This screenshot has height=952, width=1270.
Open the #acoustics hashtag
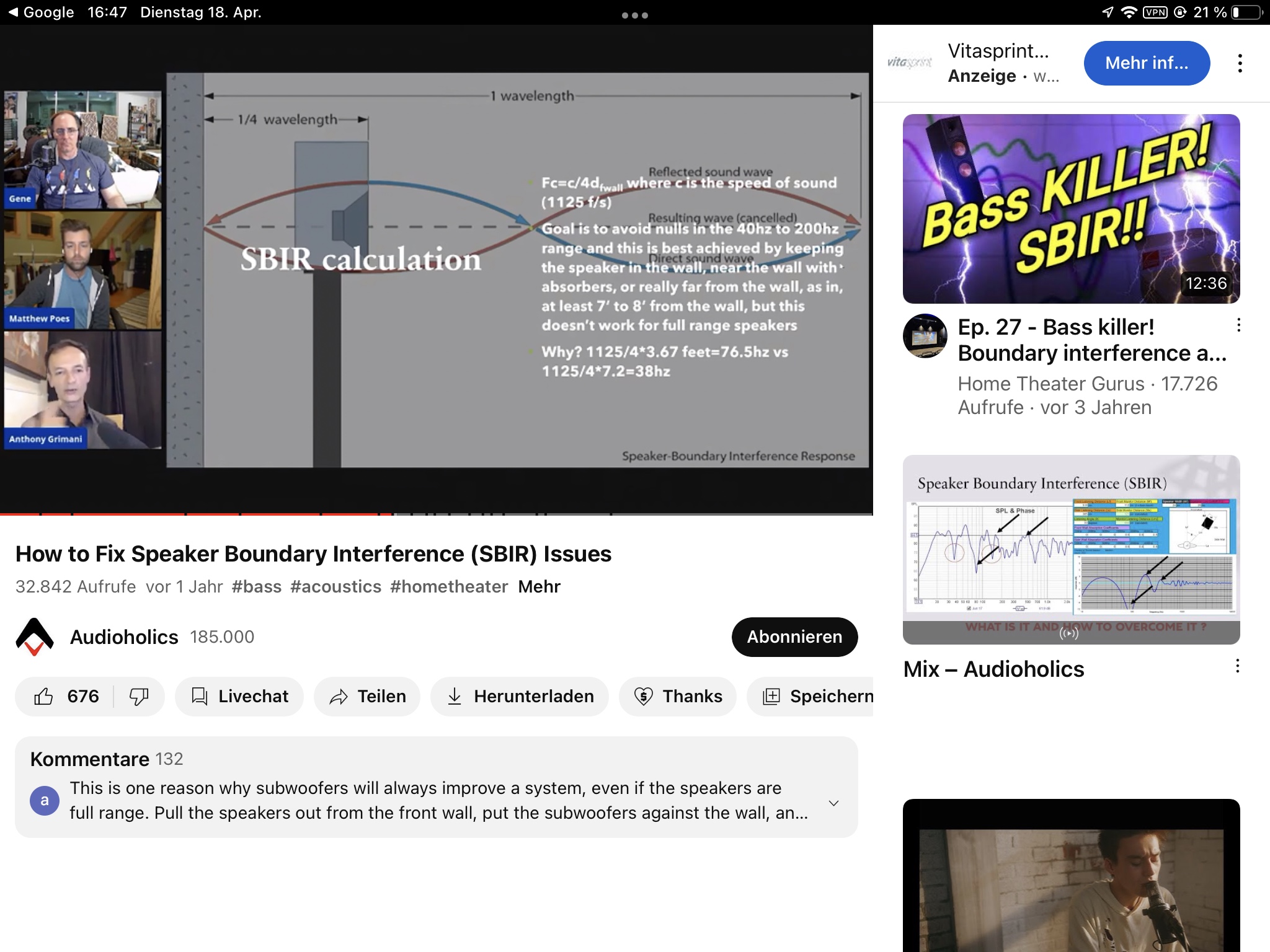[336, 586]
